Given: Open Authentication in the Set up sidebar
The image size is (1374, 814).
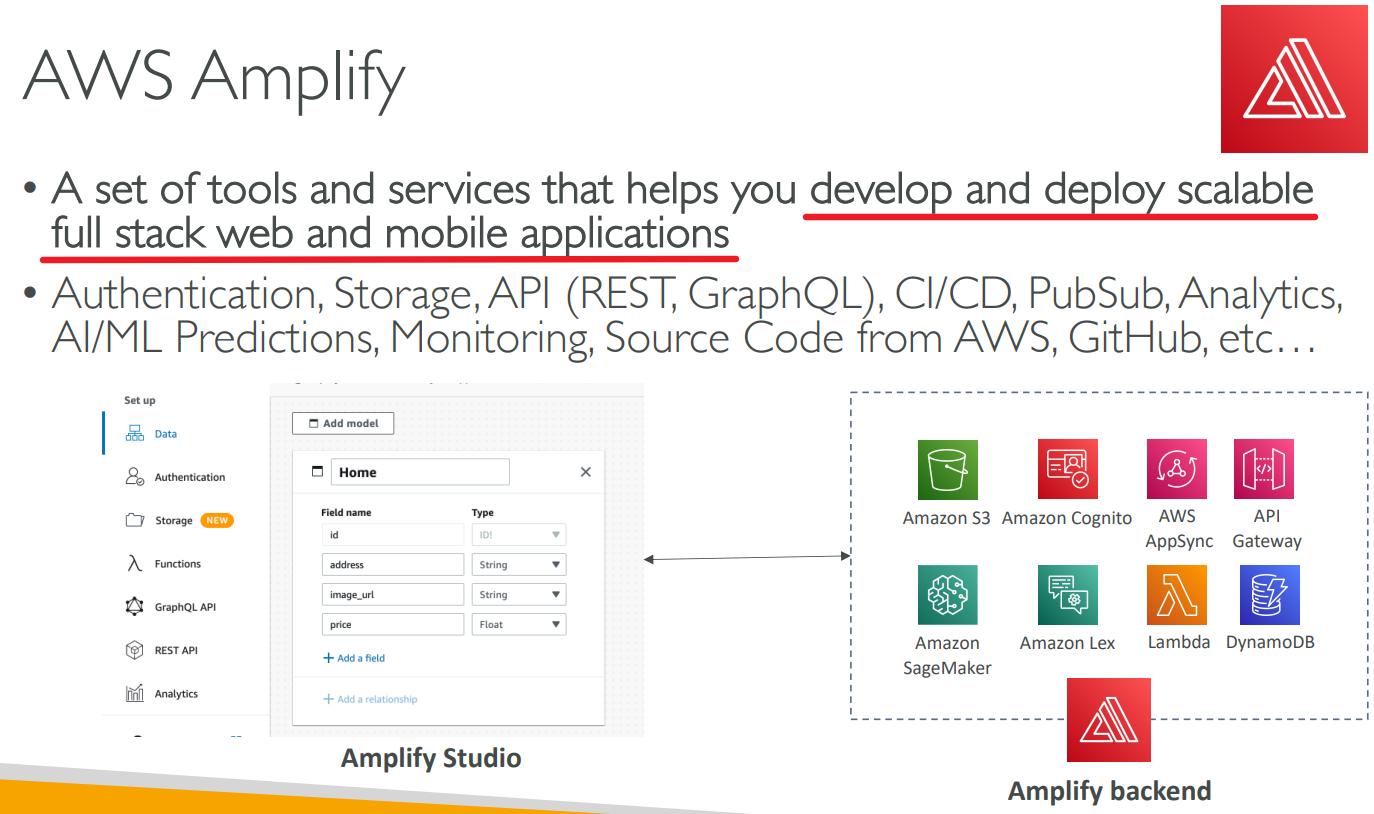Looking at the screenshot, I should (x=189, y=477).
